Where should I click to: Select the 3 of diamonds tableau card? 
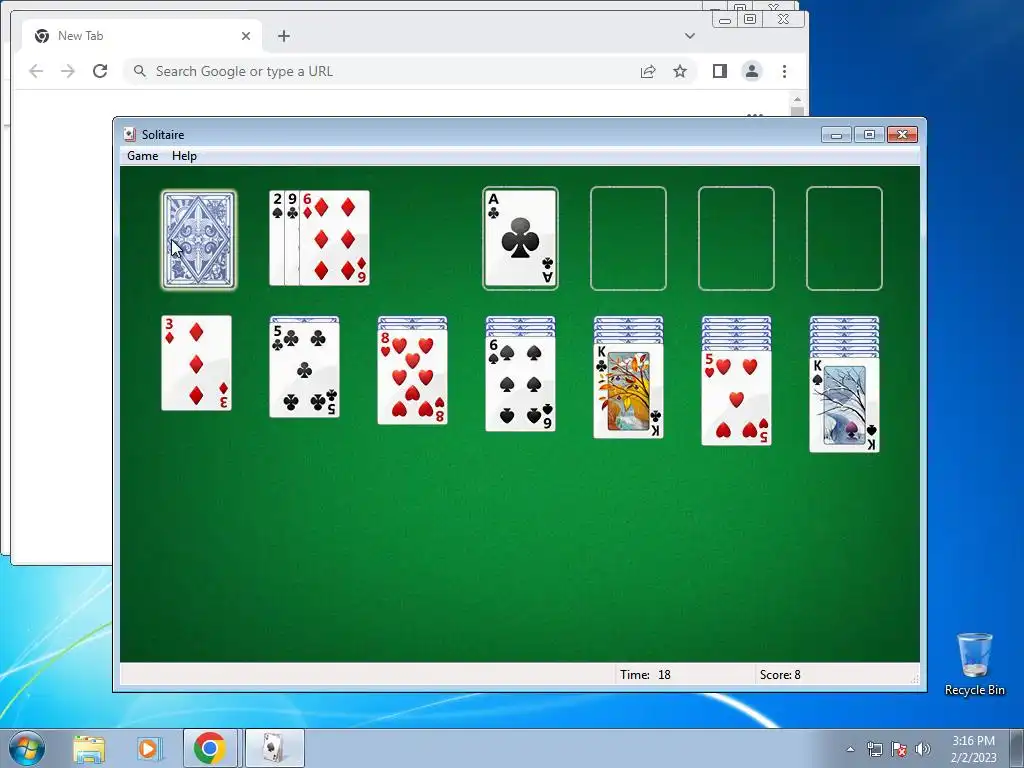pyautogui.click(x=197, y=363)
